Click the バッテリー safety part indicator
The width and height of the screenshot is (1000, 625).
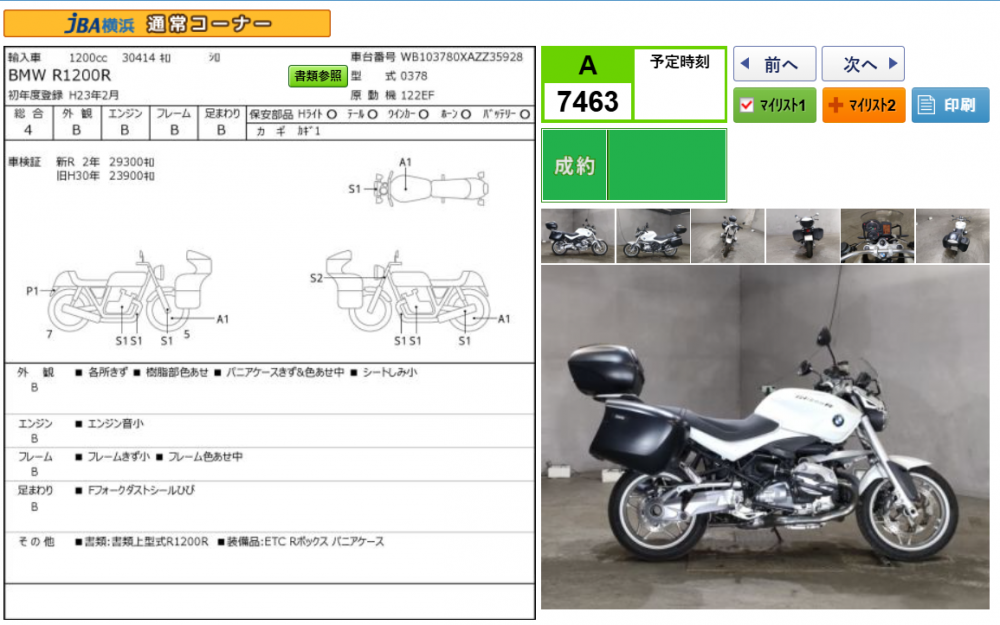pyautogui.click(x=506, y=114)
